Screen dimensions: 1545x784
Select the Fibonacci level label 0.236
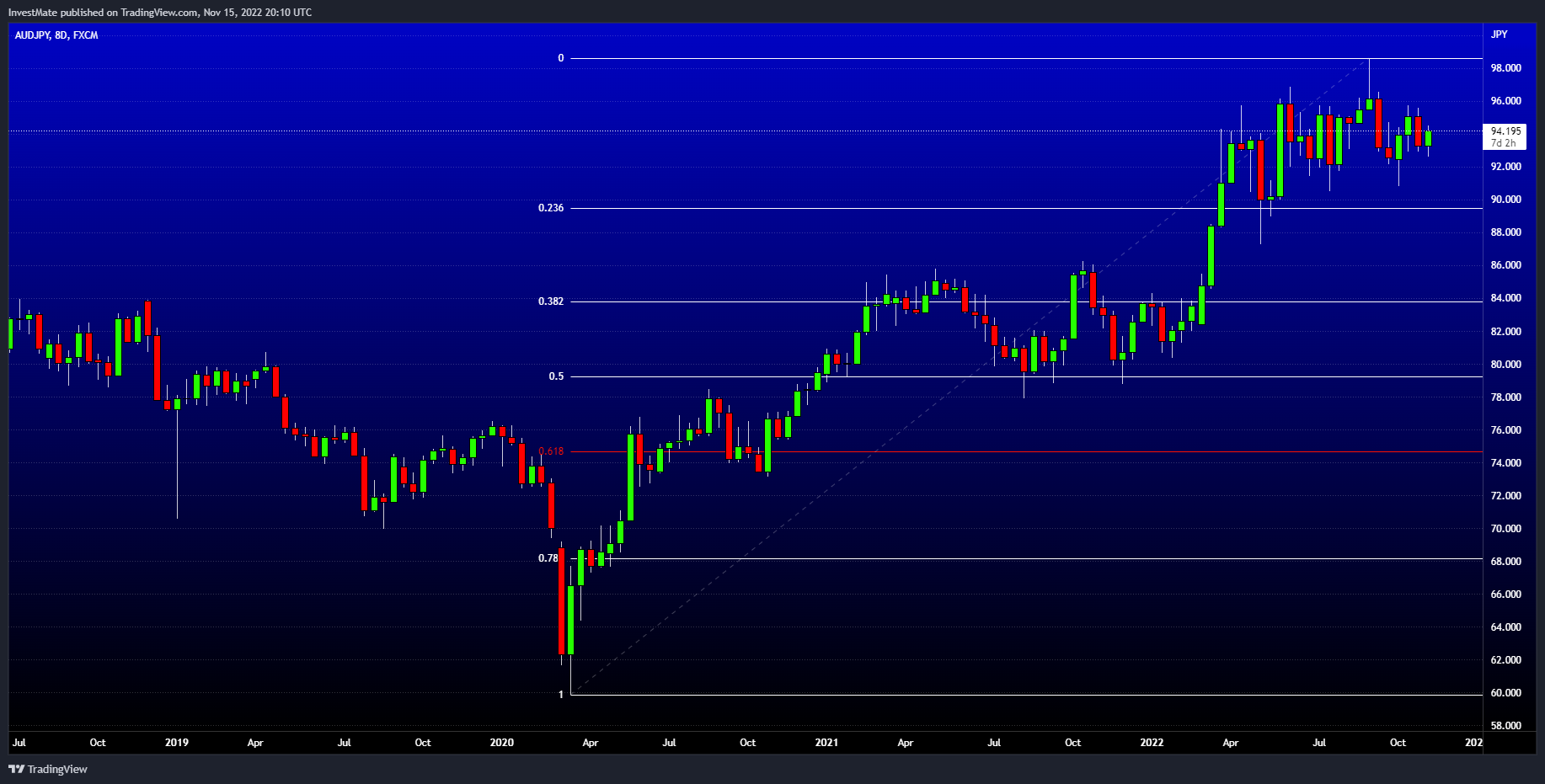551,208
